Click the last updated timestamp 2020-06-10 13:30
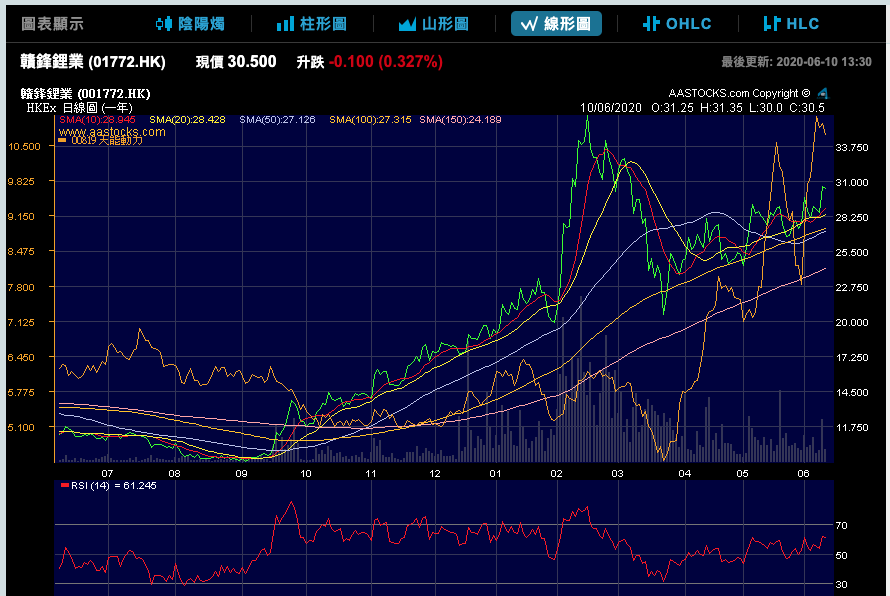 (824, 62)
